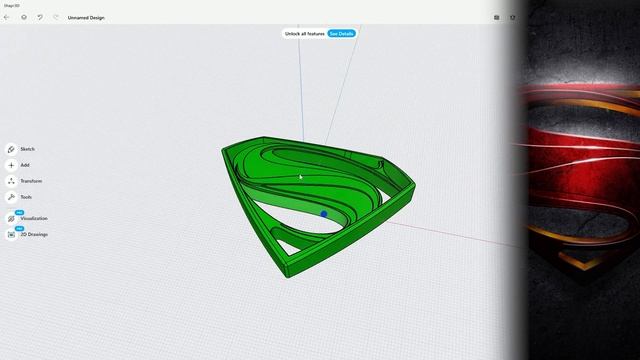The width and height of the screenshot is (640, 360).
Task: Click the round icon beside the back arrow
Action: [24, 18]
